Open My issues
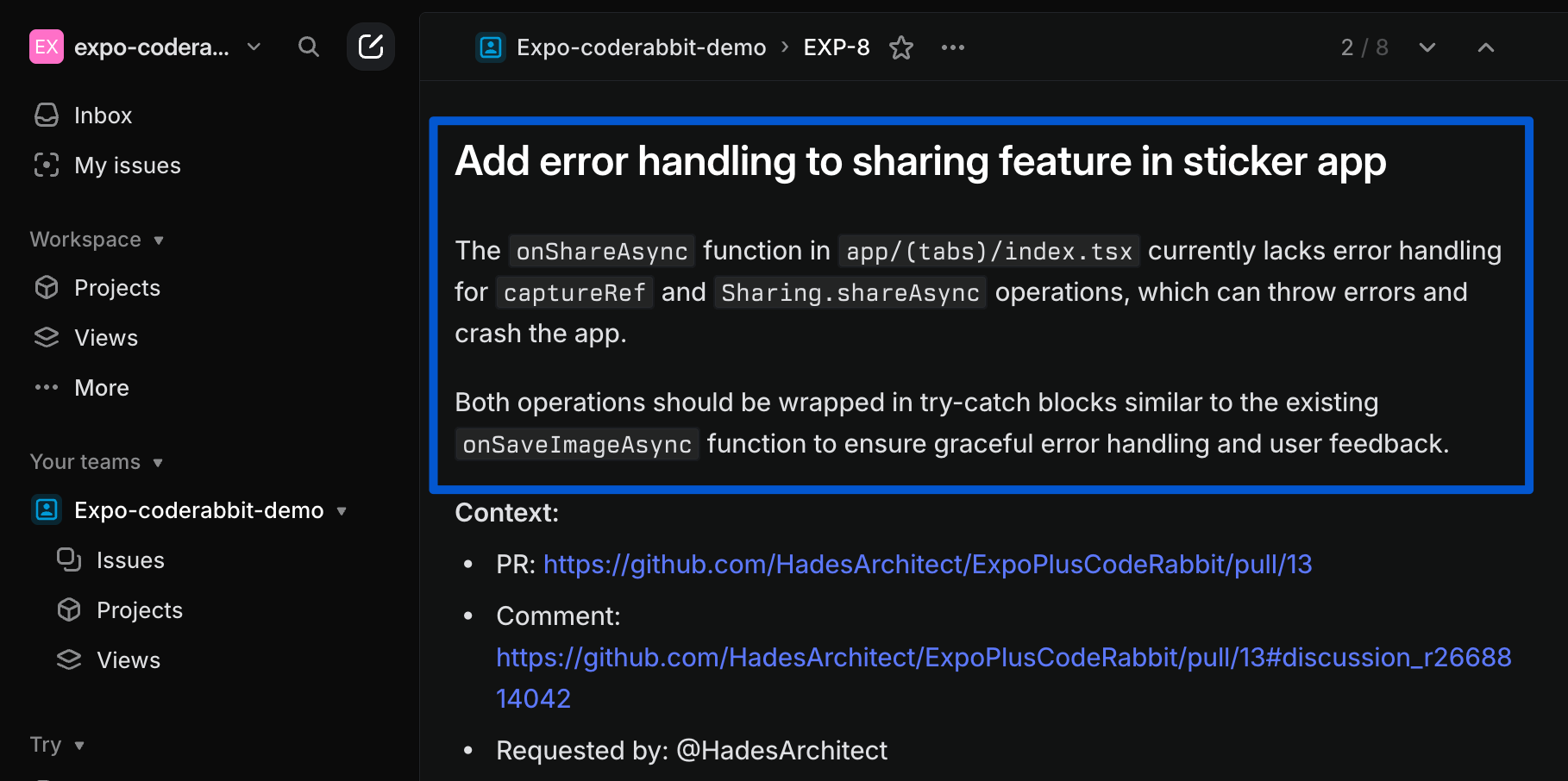 click(x=127, y=165)
